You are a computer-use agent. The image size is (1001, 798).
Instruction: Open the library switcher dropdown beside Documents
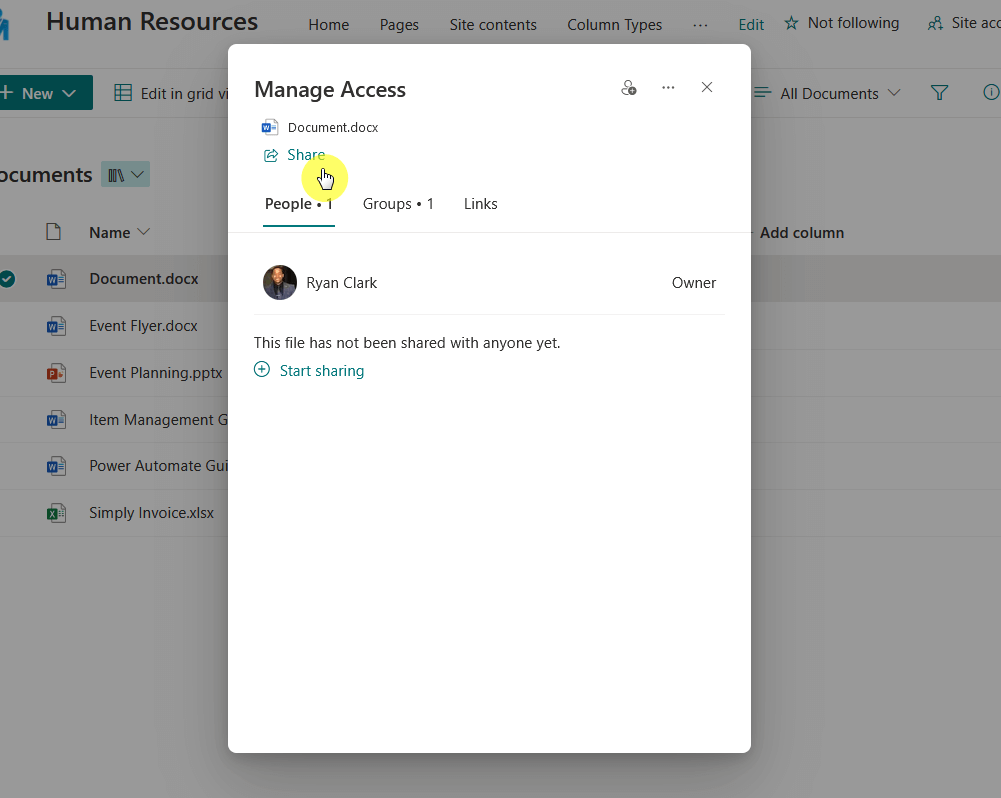point(125,175)
